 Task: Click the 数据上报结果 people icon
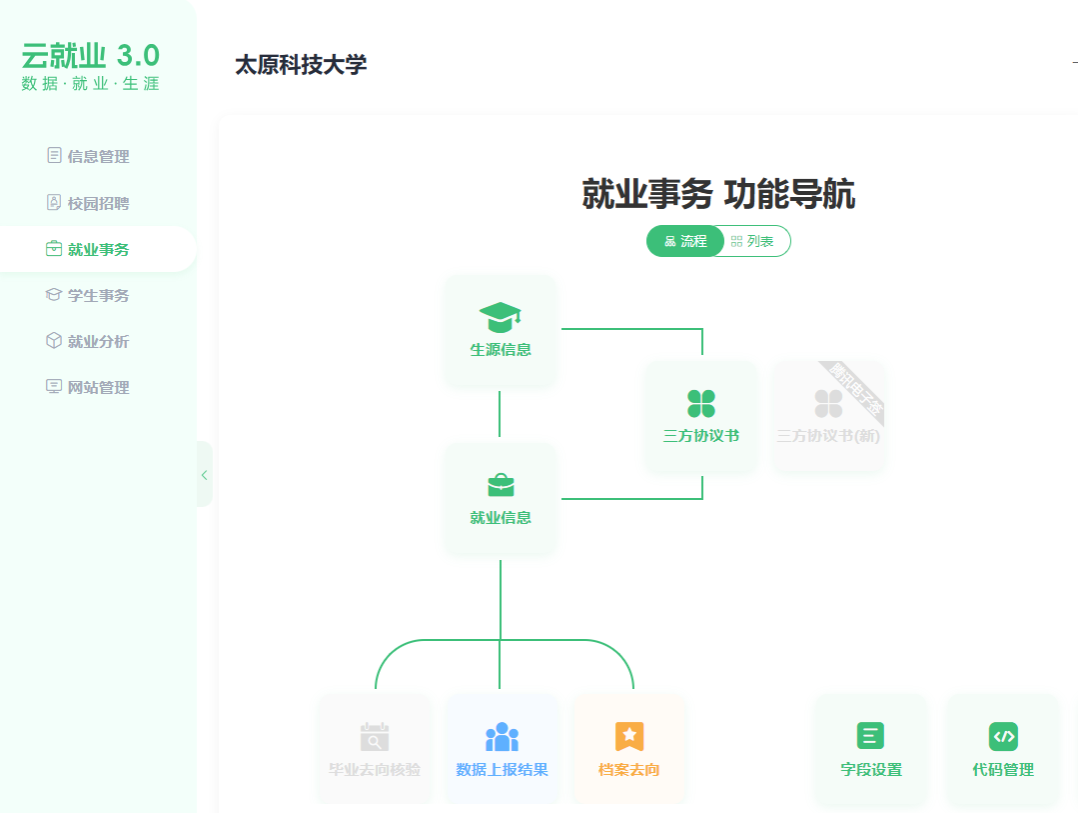click(501, 738)
